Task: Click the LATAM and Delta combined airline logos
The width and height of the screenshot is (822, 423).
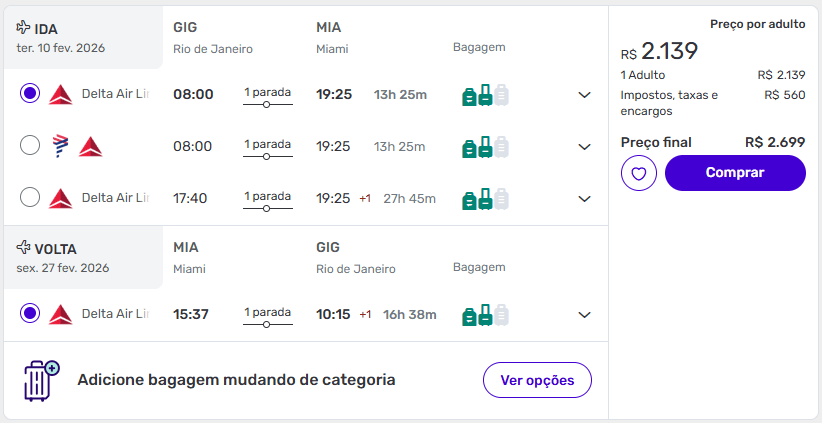Action: [x=77, y=146]
